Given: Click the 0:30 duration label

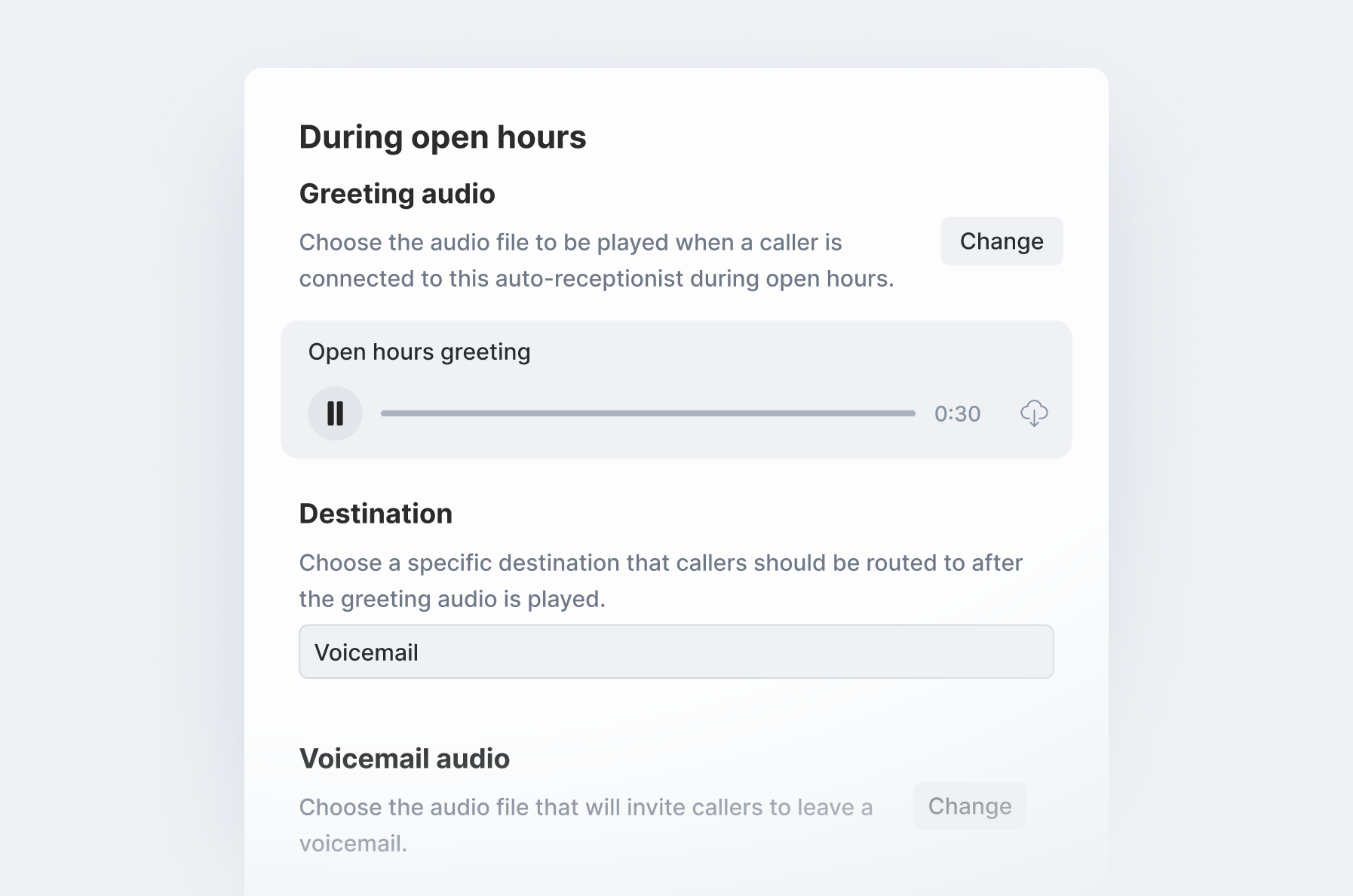Looking at the screenshot, I should [x=957, y=413].
